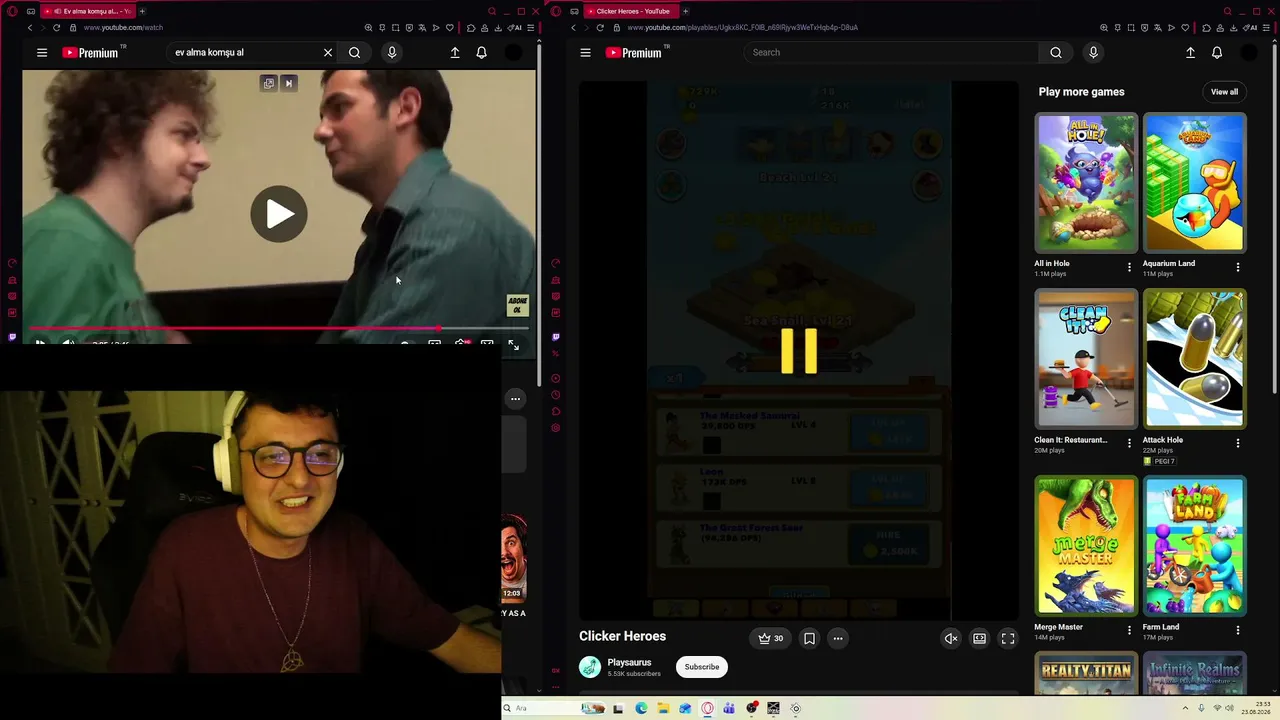Enter fullscreen for the Clicker Heroes game
1280x720 pixels.
(1008, 638)
